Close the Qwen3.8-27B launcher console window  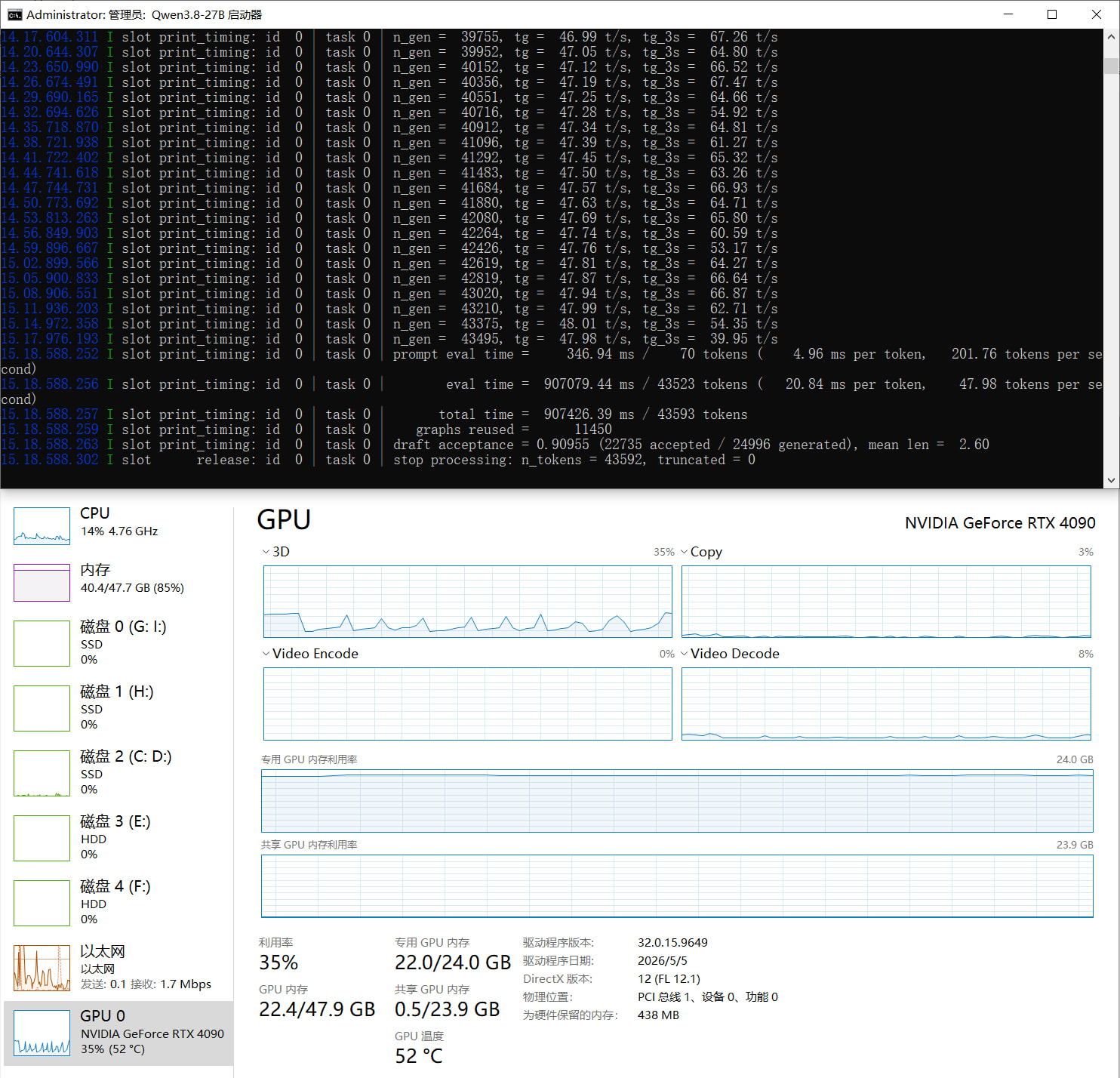tap(1097, 14)
